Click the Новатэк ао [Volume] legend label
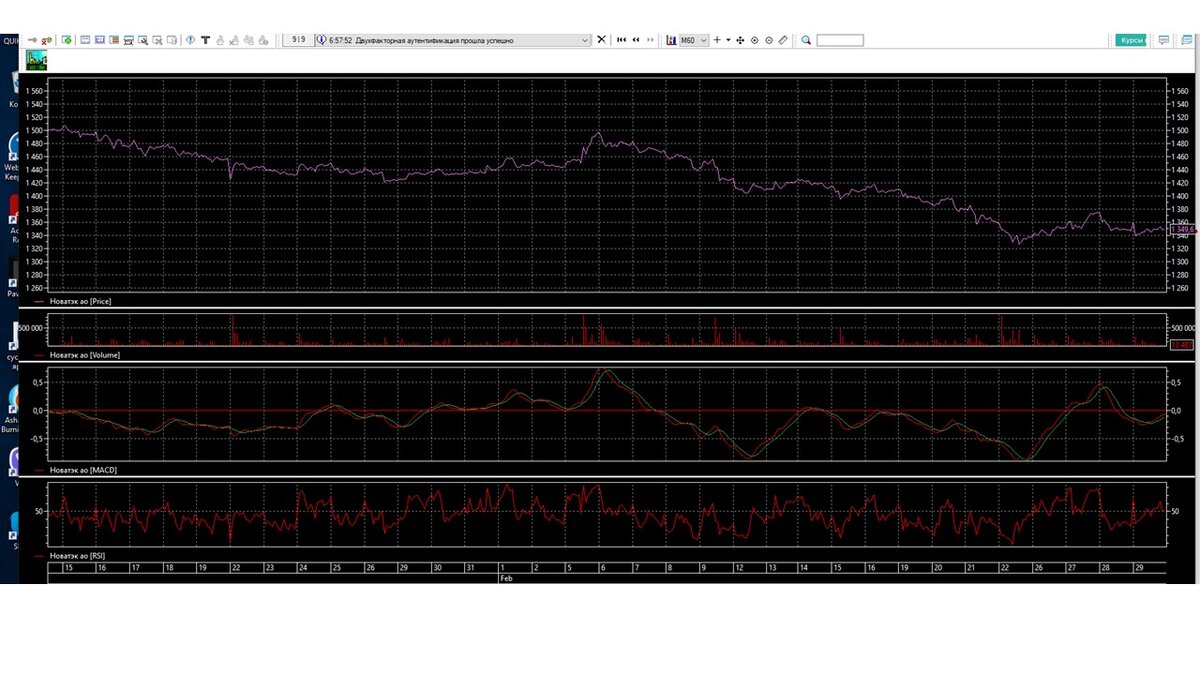This screenshot has width=1200, height=675. [84, 355]
